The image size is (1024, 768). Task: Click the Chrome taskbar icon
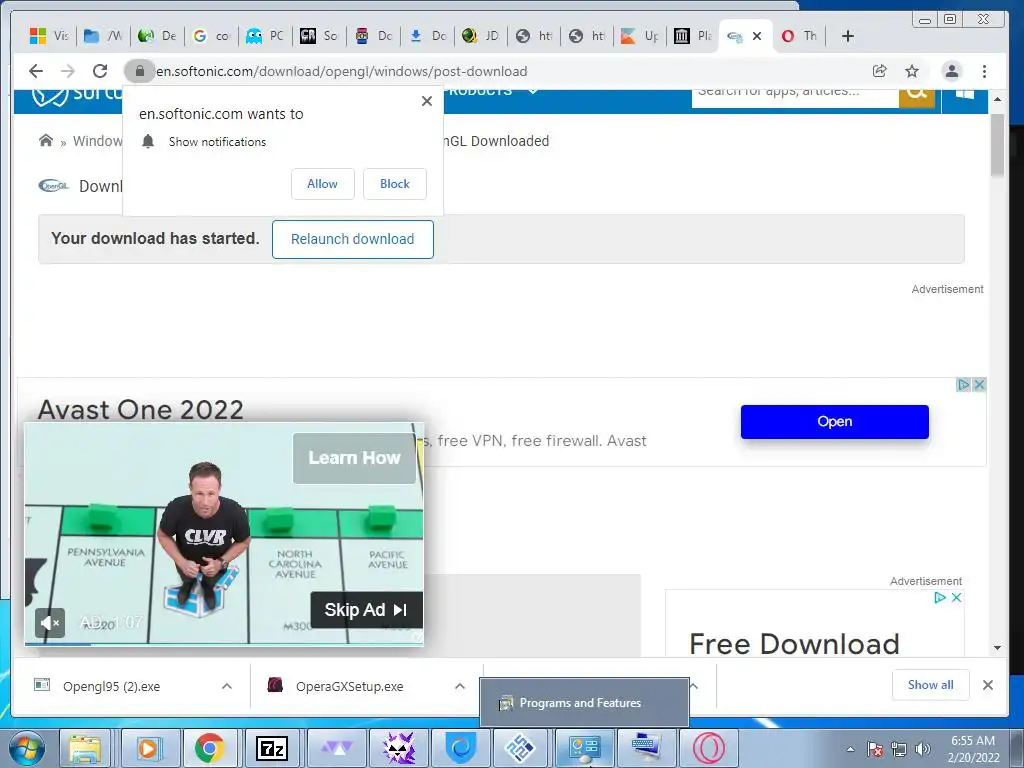(210, 748)
